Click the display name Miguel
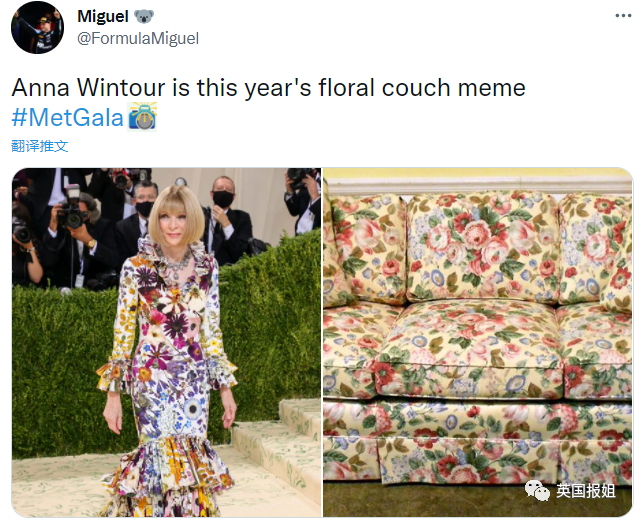637x520 pixels. point(103,17)
